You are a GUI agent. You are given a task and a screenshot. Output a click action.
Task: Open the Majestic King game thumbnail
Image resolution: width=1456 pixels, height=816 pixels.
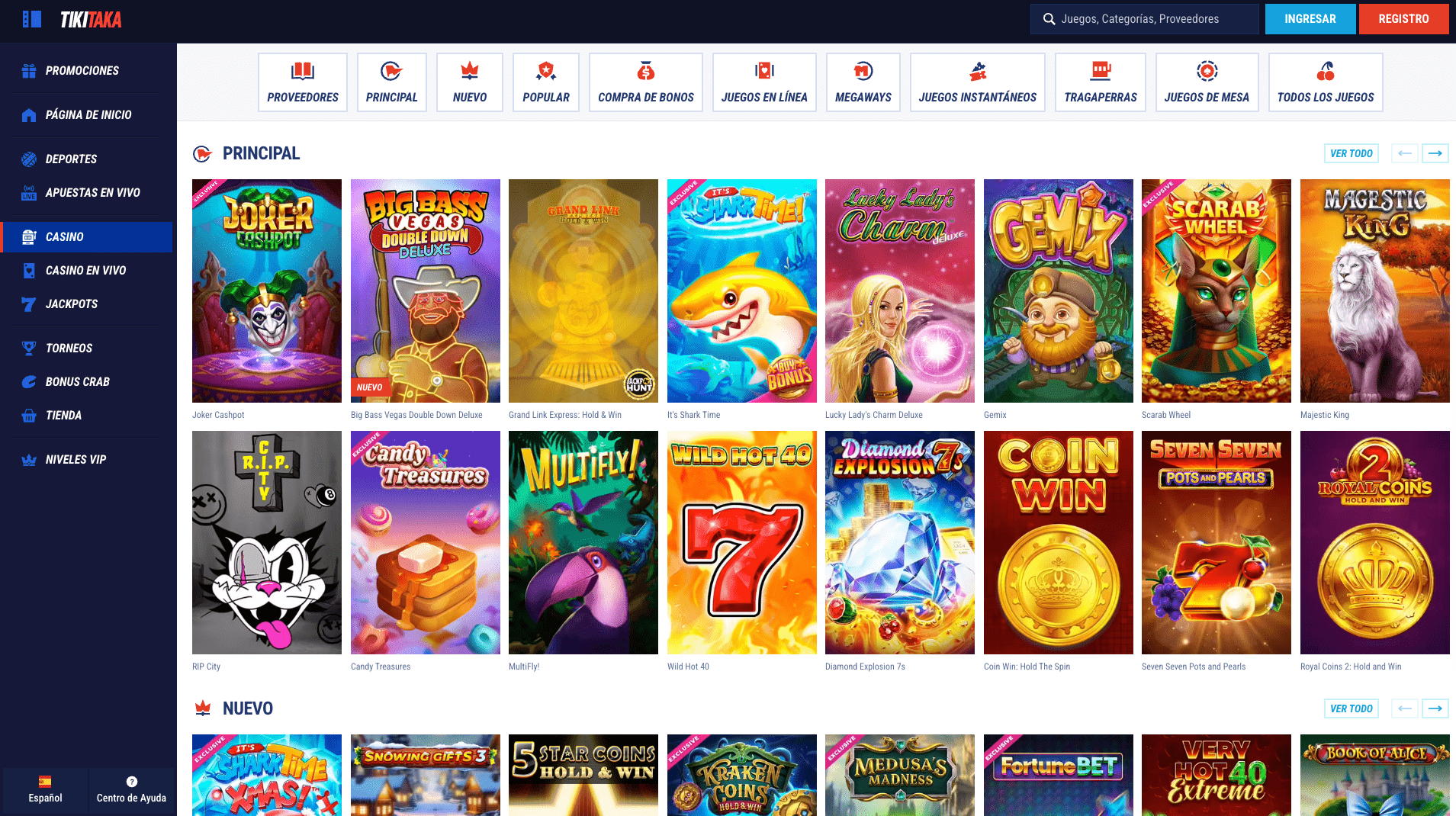click(x=1375, y=291)
